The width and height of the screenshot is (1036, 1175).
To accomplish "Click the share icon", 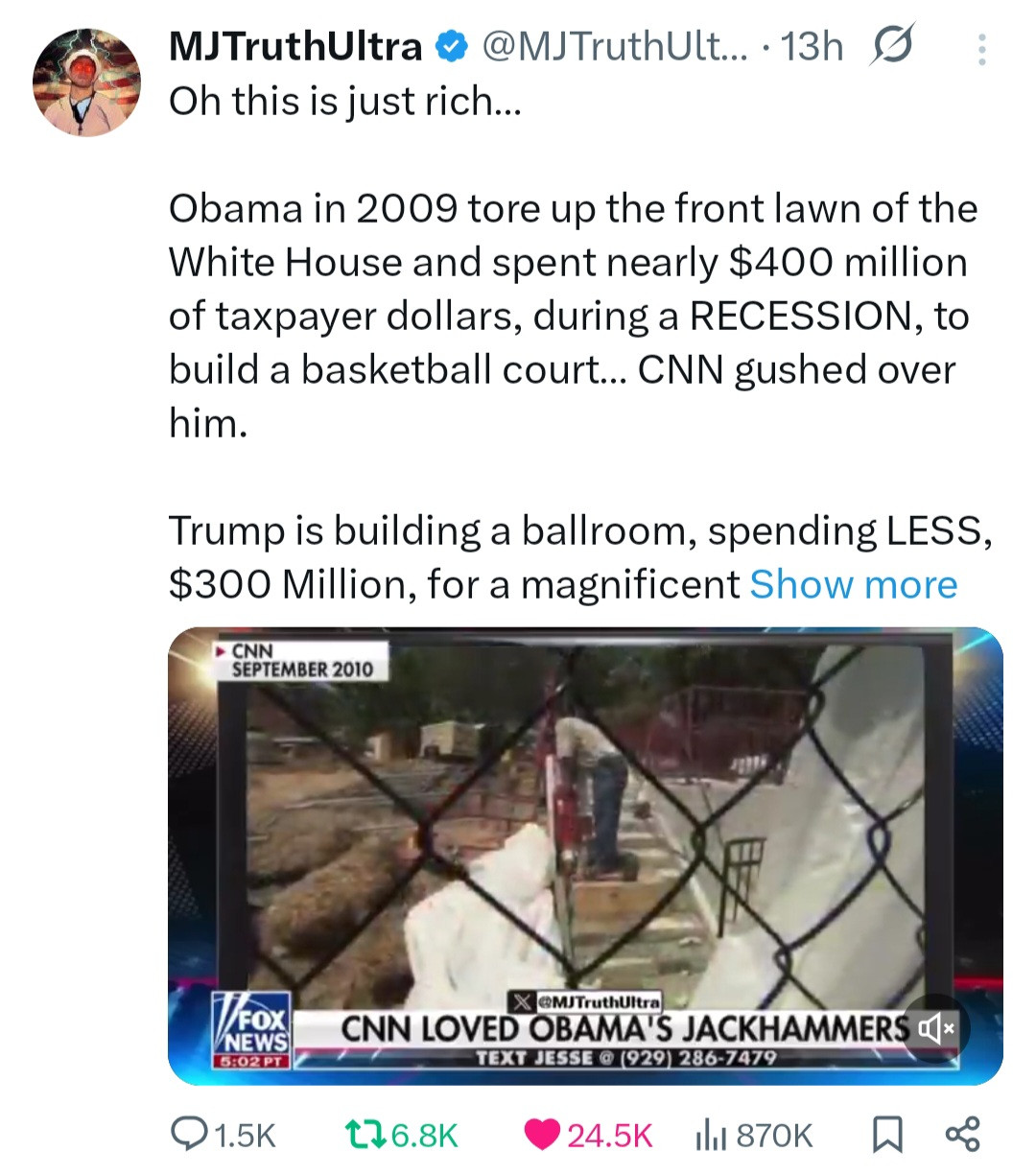I will point(962,1135).
